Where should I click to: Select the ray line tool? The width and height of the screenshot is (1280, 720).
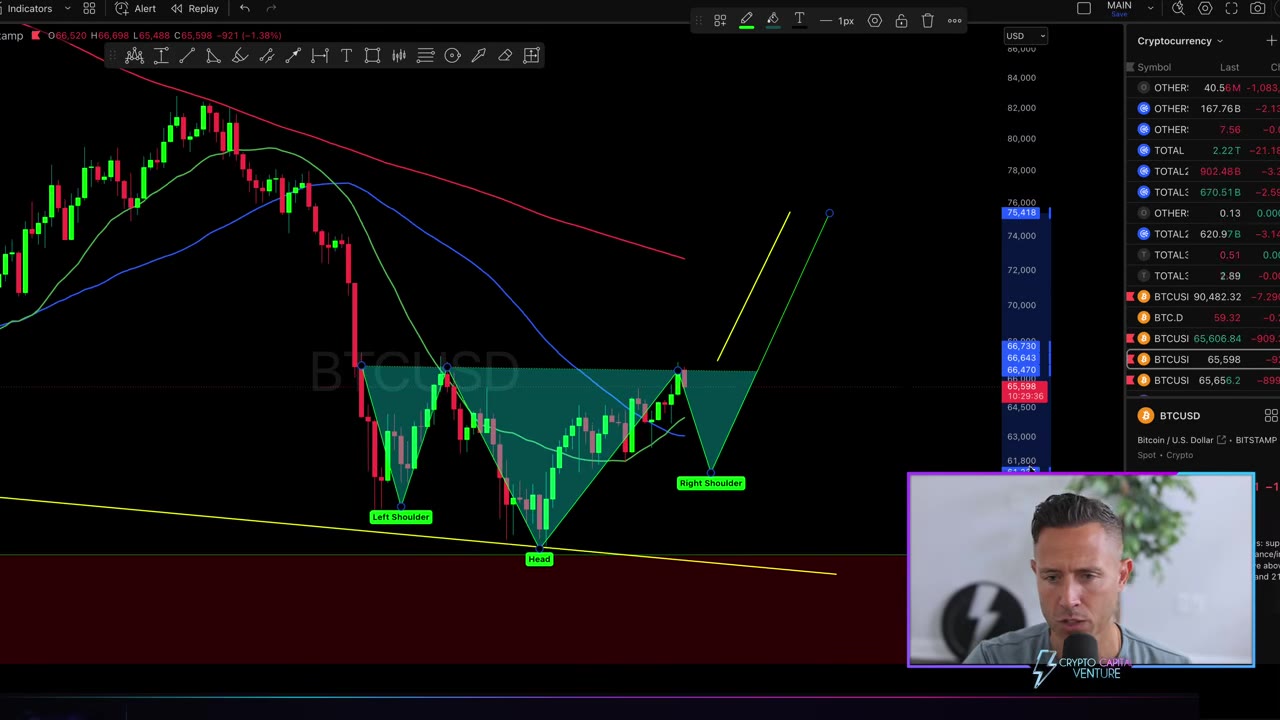point(293,56)
